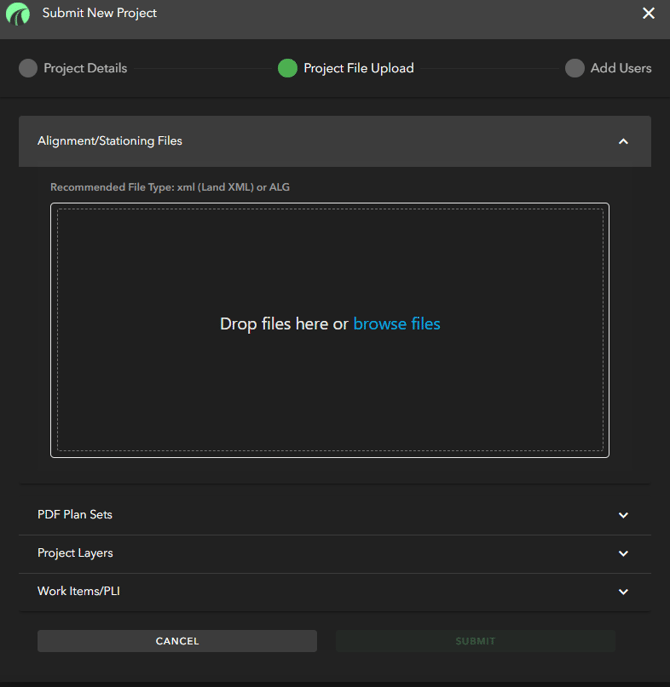This screenshot has width=670, height=687.
Task: Click the green Project File Upload circle
Action: point(287,68)
